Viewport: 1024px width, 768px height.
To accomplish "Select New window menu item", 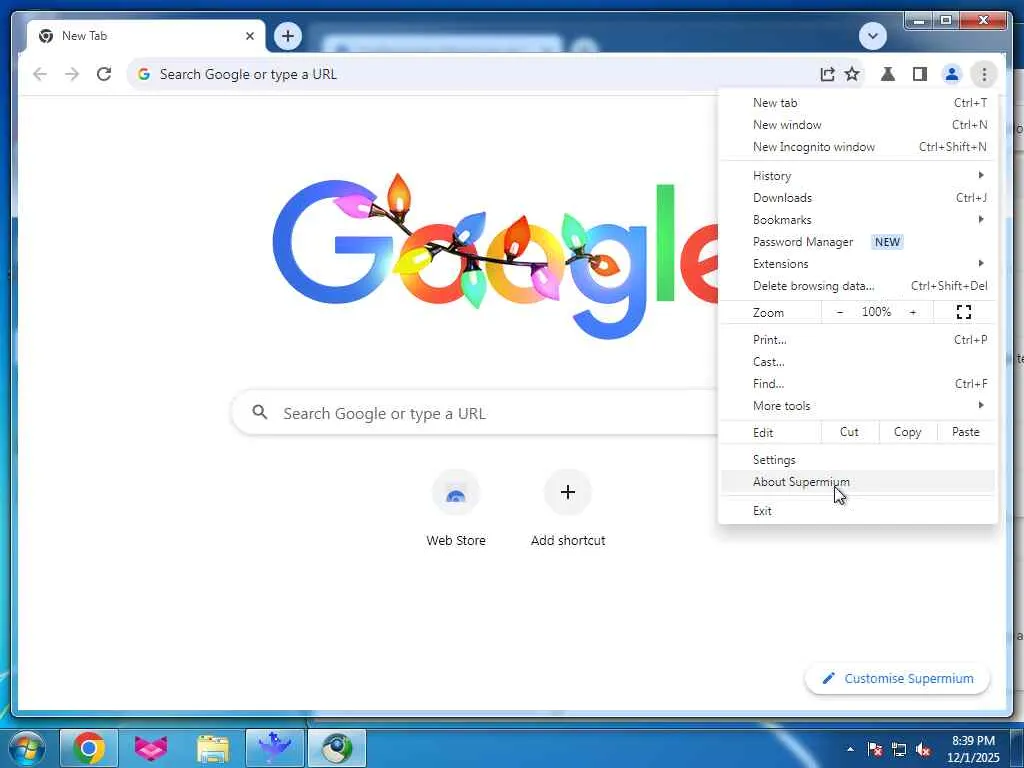I will point(857,125).
